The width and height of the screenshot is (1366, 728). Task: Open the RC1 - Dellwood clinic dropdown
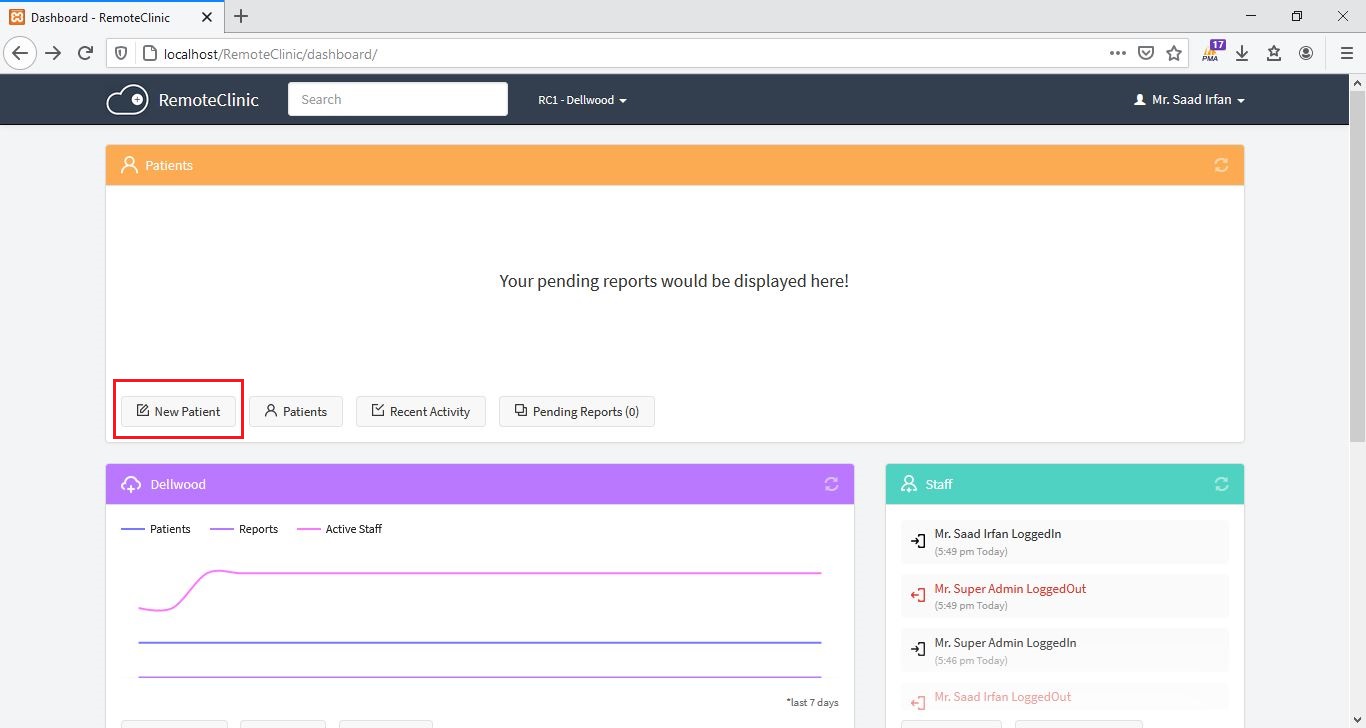582,99
